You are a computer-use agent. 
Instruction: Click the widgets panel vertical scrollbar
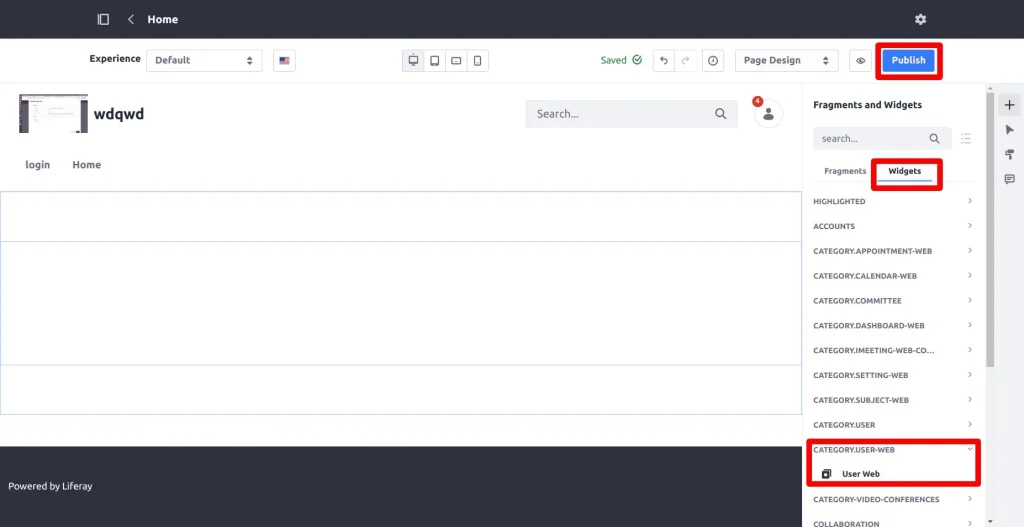click(x=990, y=229)
